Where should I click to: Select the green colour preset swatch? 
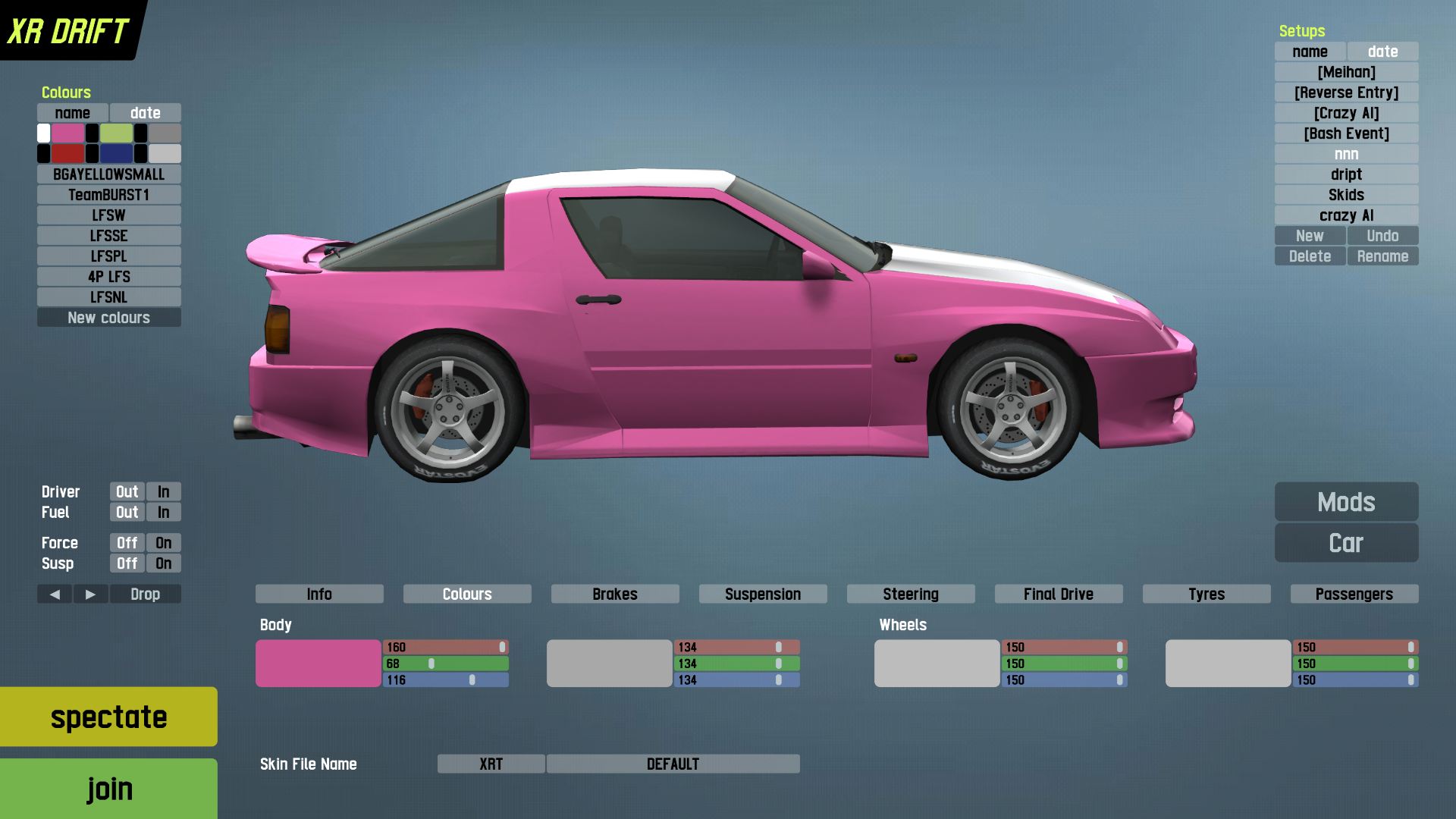(116, 133)
